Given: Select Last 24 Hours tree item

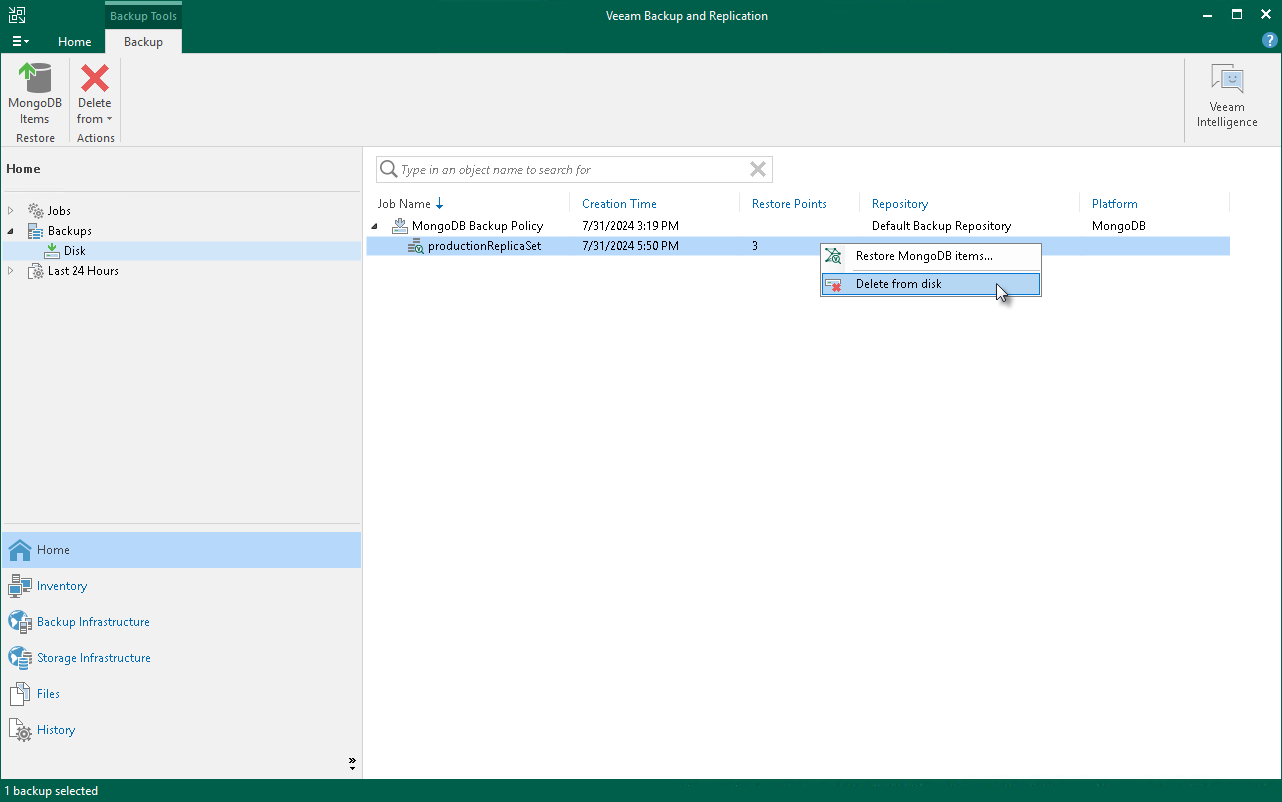Looking at the screenshot, I should click(83, 271).
